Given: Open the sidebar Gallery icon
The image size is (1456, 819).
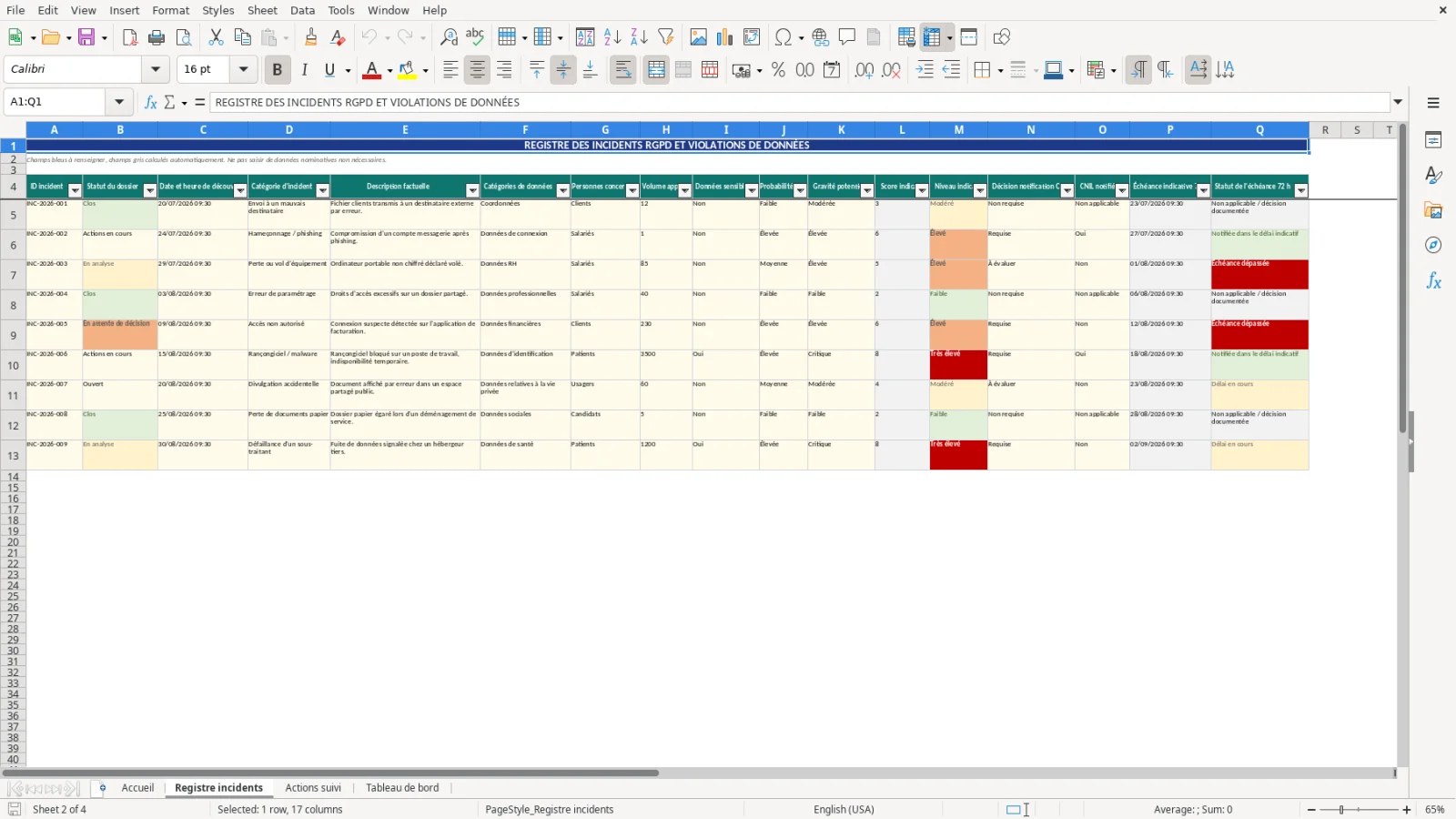Looking at the screenshot, I should pyautogui.click(x=1433, y=210).
